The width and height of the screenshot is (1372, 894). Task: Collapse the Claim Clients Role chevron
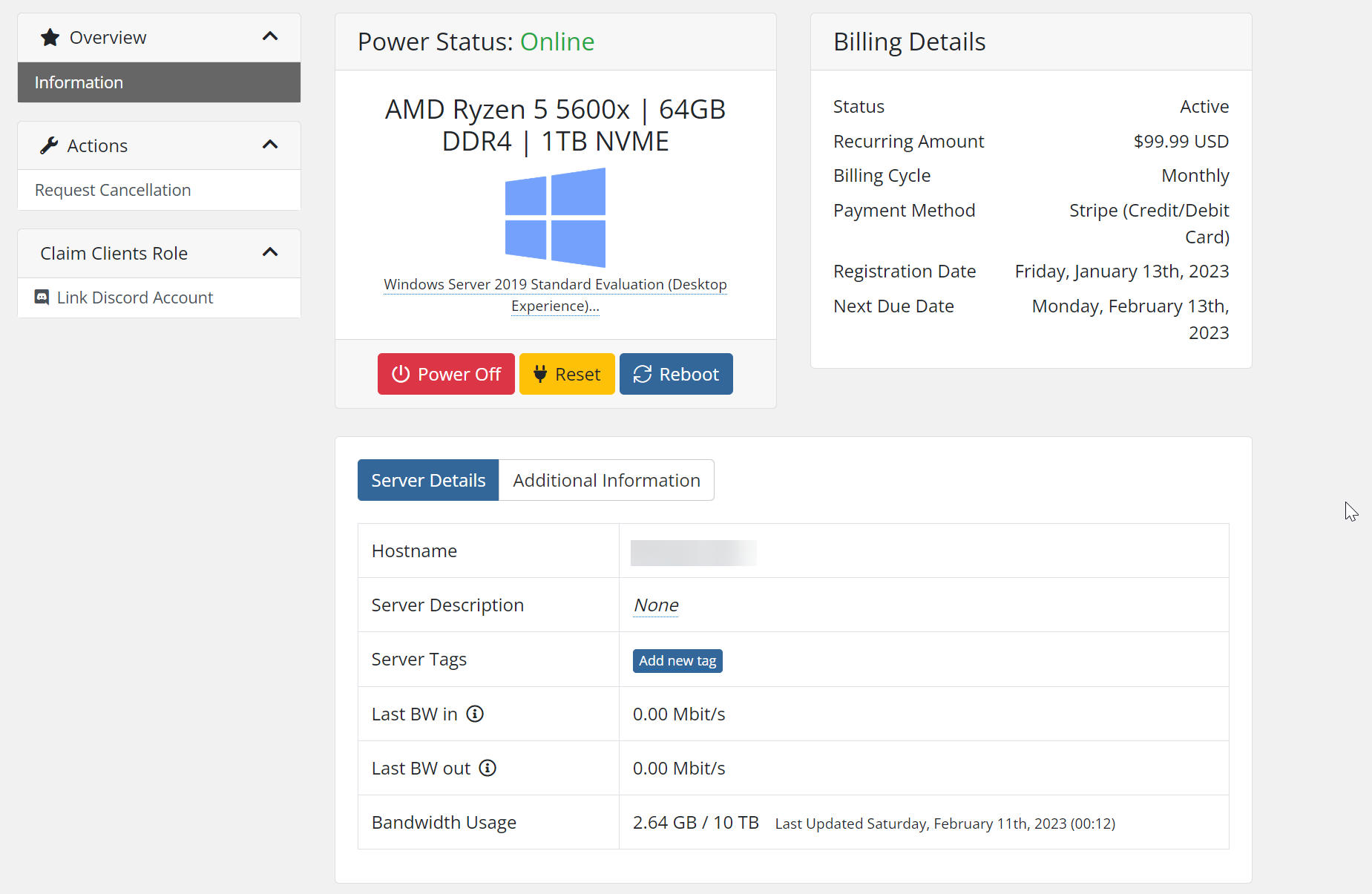pyautogui.click(x=270, y=252)
